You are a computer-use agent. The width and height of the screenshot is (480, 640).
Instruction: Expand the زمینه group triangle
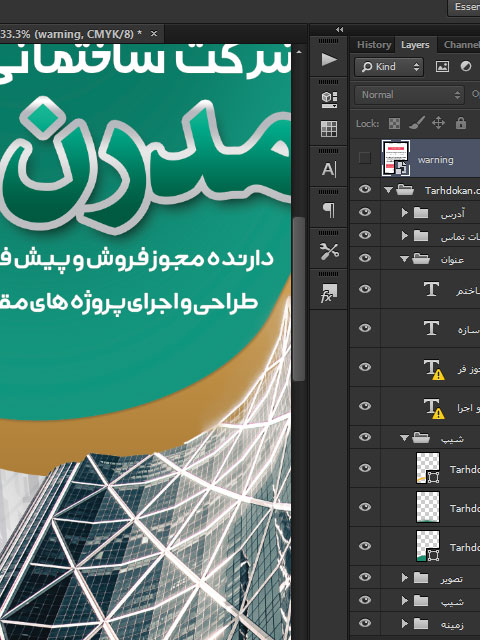(404, 624)
